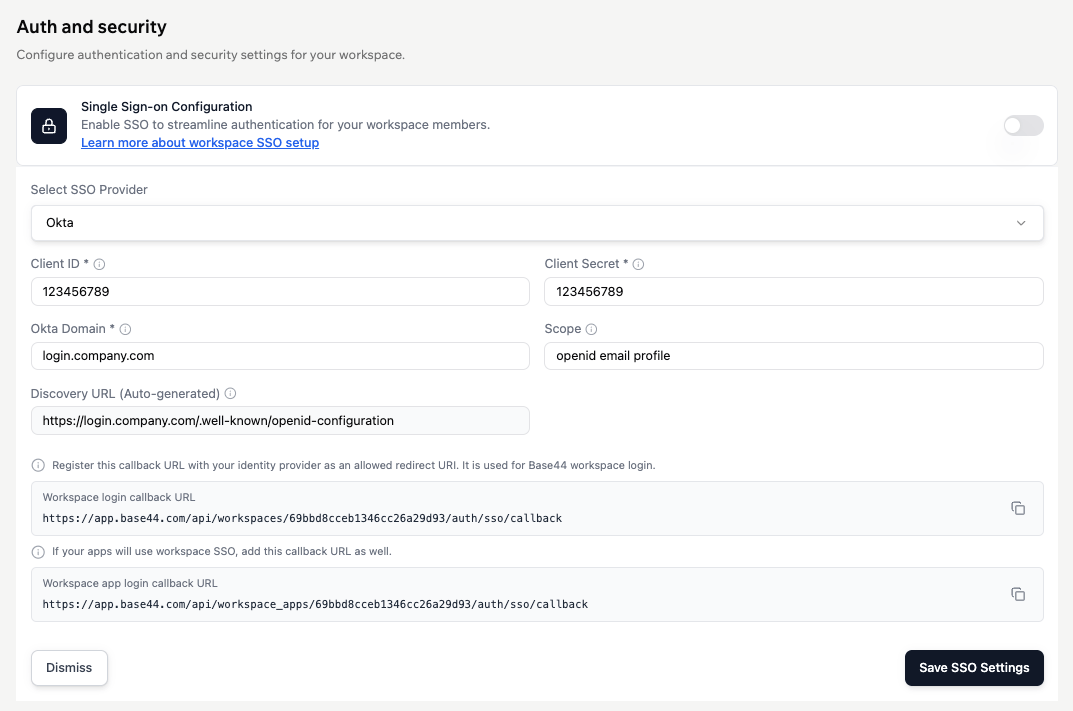1073x711 pixels.
Task: Focus the Scope field with openid email profile
Action: point(794,356)
